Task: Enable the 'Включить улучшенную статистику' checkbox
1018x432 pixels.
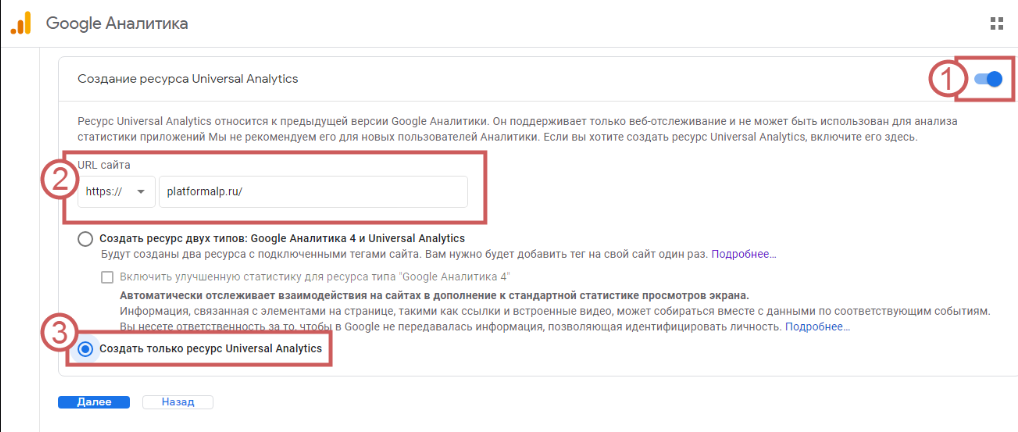Action: coord(107,277)
